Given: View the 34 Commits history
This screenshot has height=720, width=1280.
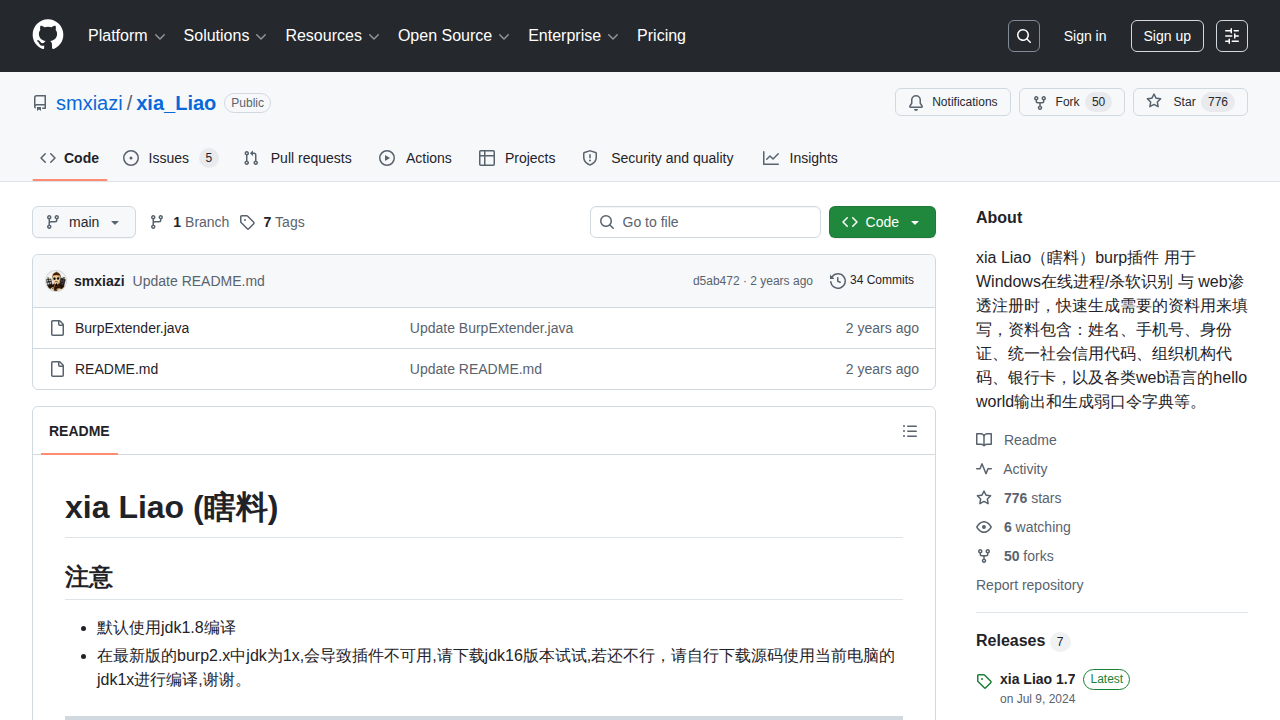Looking at the screenshot, I should tap(872, 281).
